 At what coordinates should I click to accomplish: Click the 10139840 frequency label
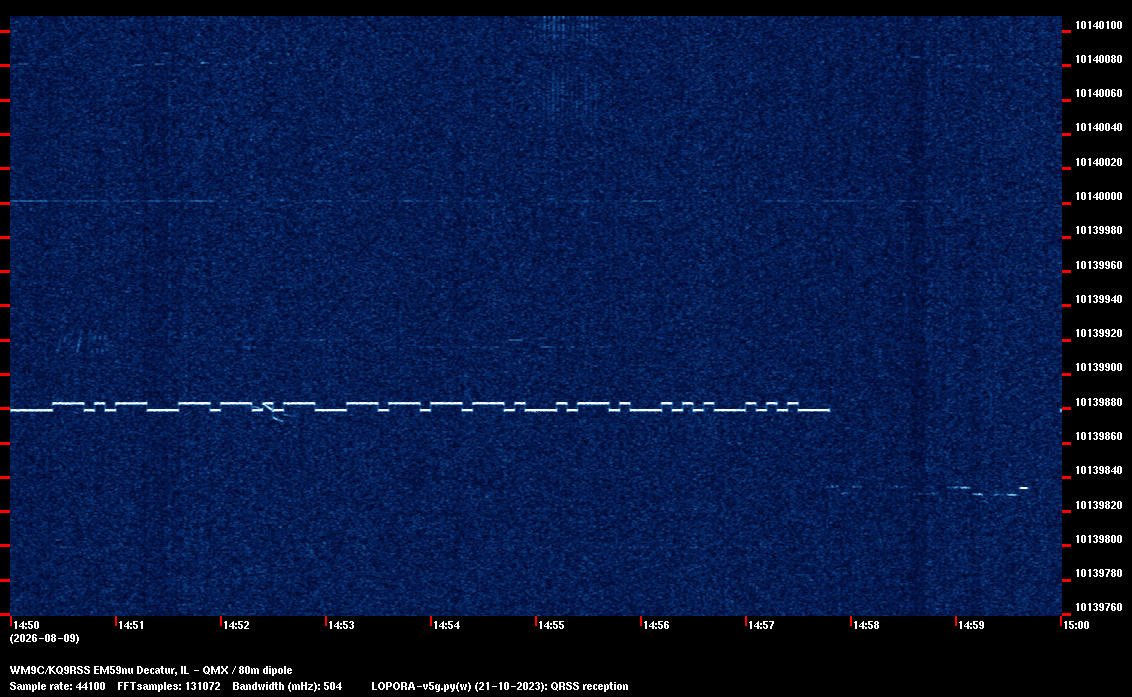[x=1098, y=470]
